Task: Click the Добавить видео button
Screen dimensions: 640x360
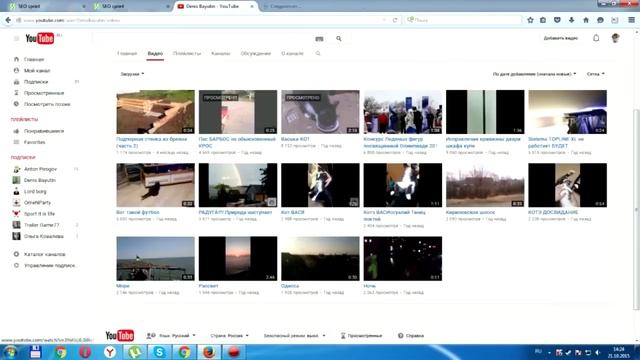Action: tap(560, 38)
